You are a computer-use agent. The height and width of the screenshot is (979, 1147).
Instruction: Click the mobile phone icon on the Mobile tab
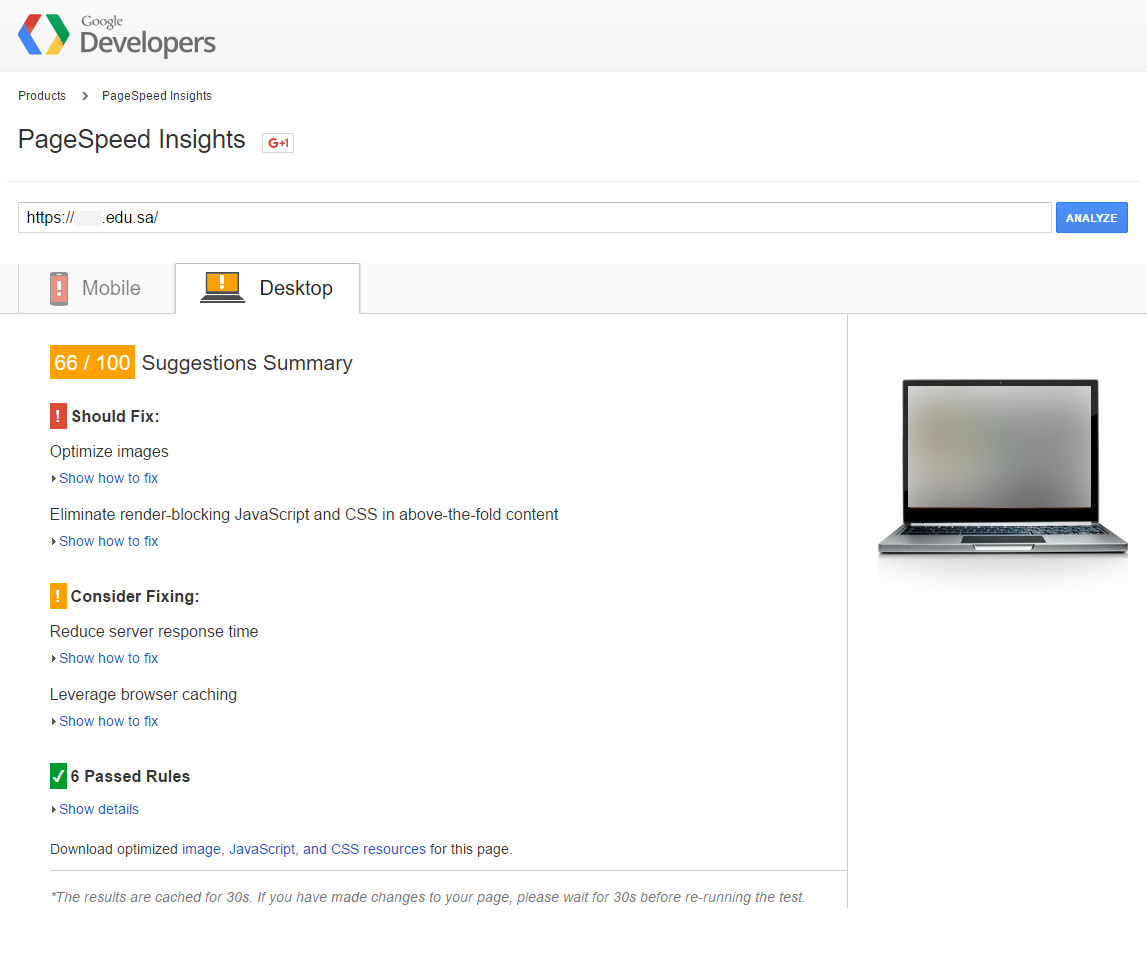[59, 289]
